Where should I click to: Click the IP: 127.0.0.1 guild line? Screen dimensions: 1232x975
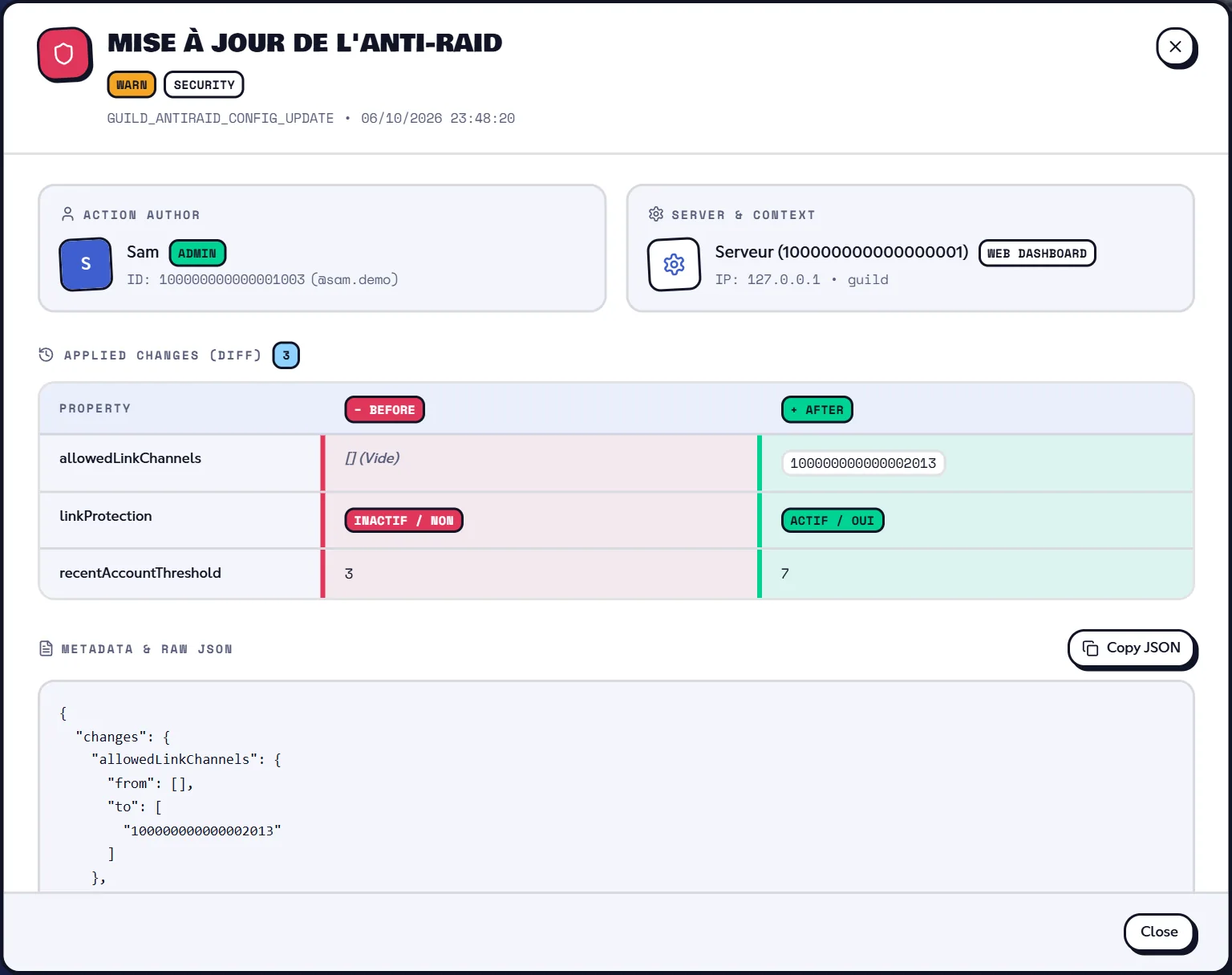pyautogui.click(x=801, y=279)
